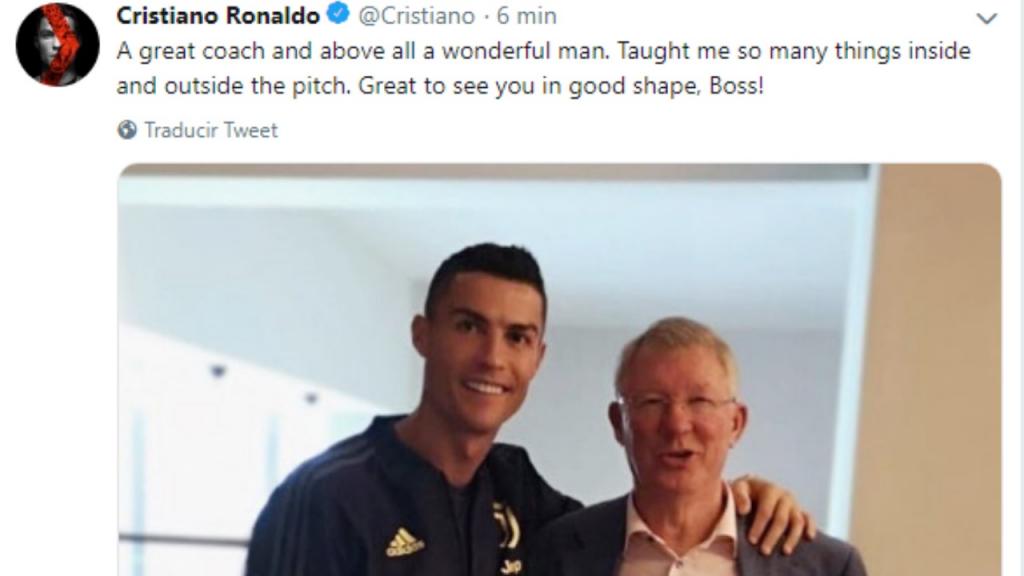Image resolution: width=1024 pixels, height=576 pixels.
Task: Click the tweet line starting 'and outside the pitch'
Action: click(440, 86)
